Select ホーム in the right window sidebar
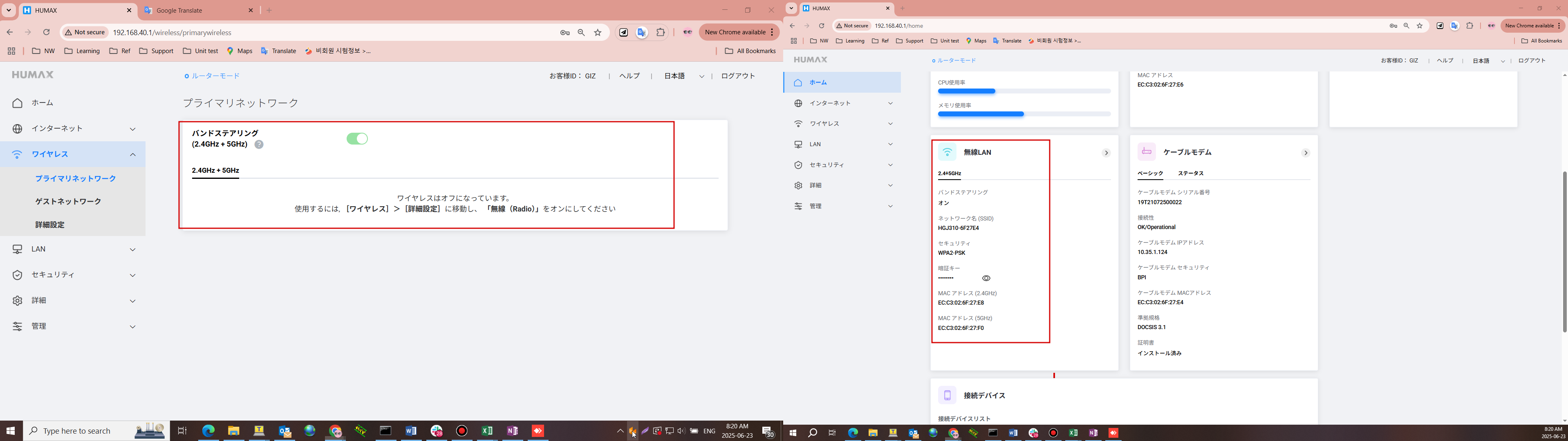 (842, 82)
